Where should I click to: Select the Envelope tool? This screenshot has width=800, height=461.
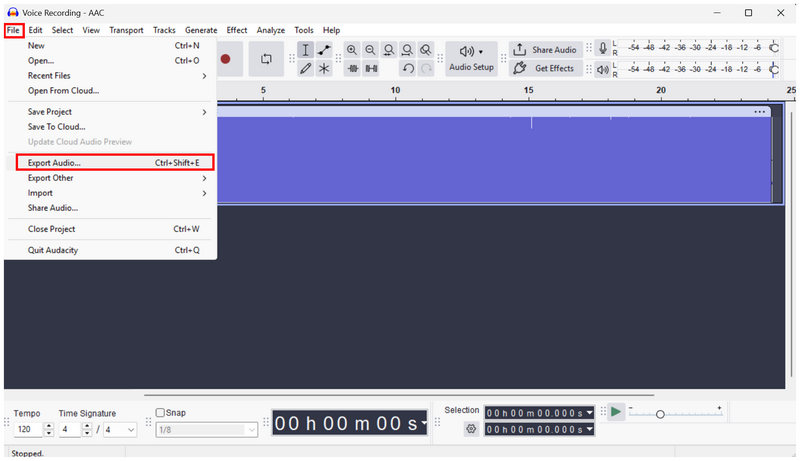(324, 50)
